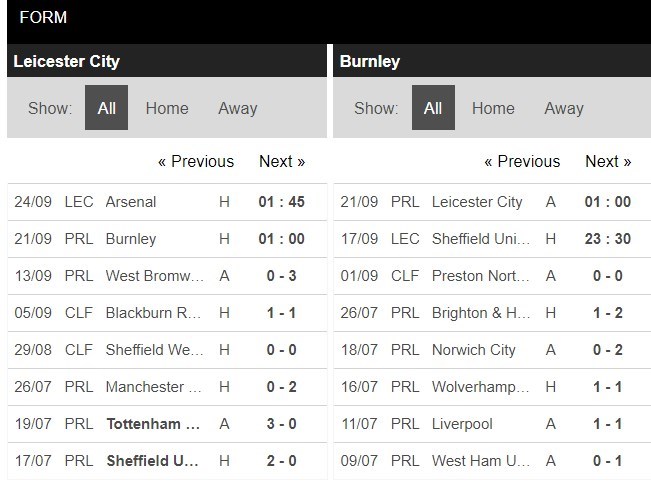
Task: Click the Tottenham match in Leicester's form
Action: (x=156, y=424)
